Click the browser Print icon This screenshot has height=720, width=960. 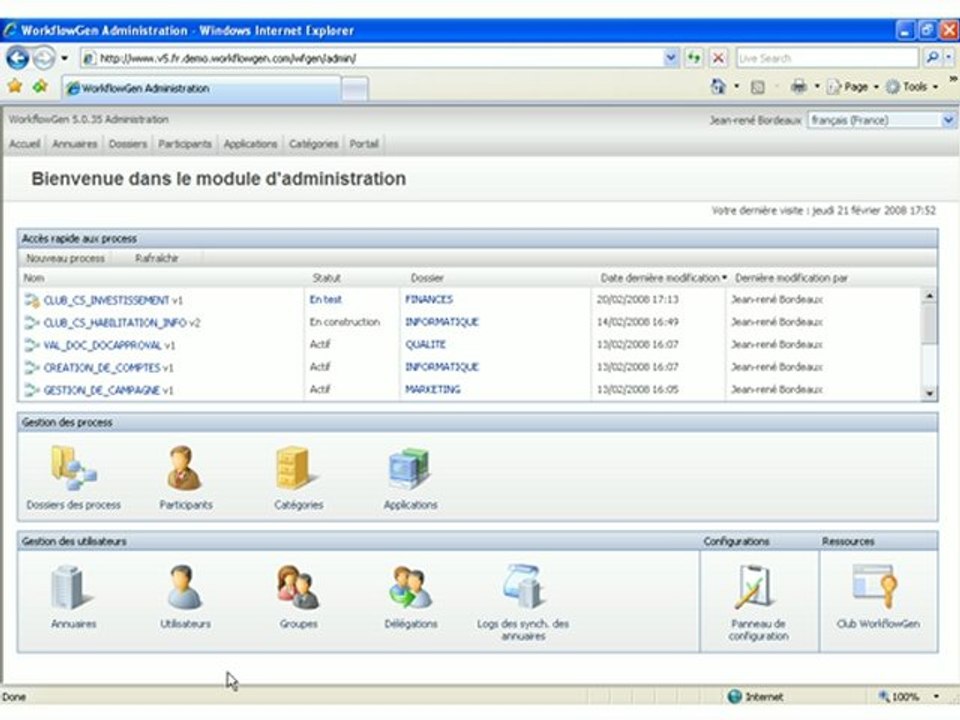coord(798,86)
